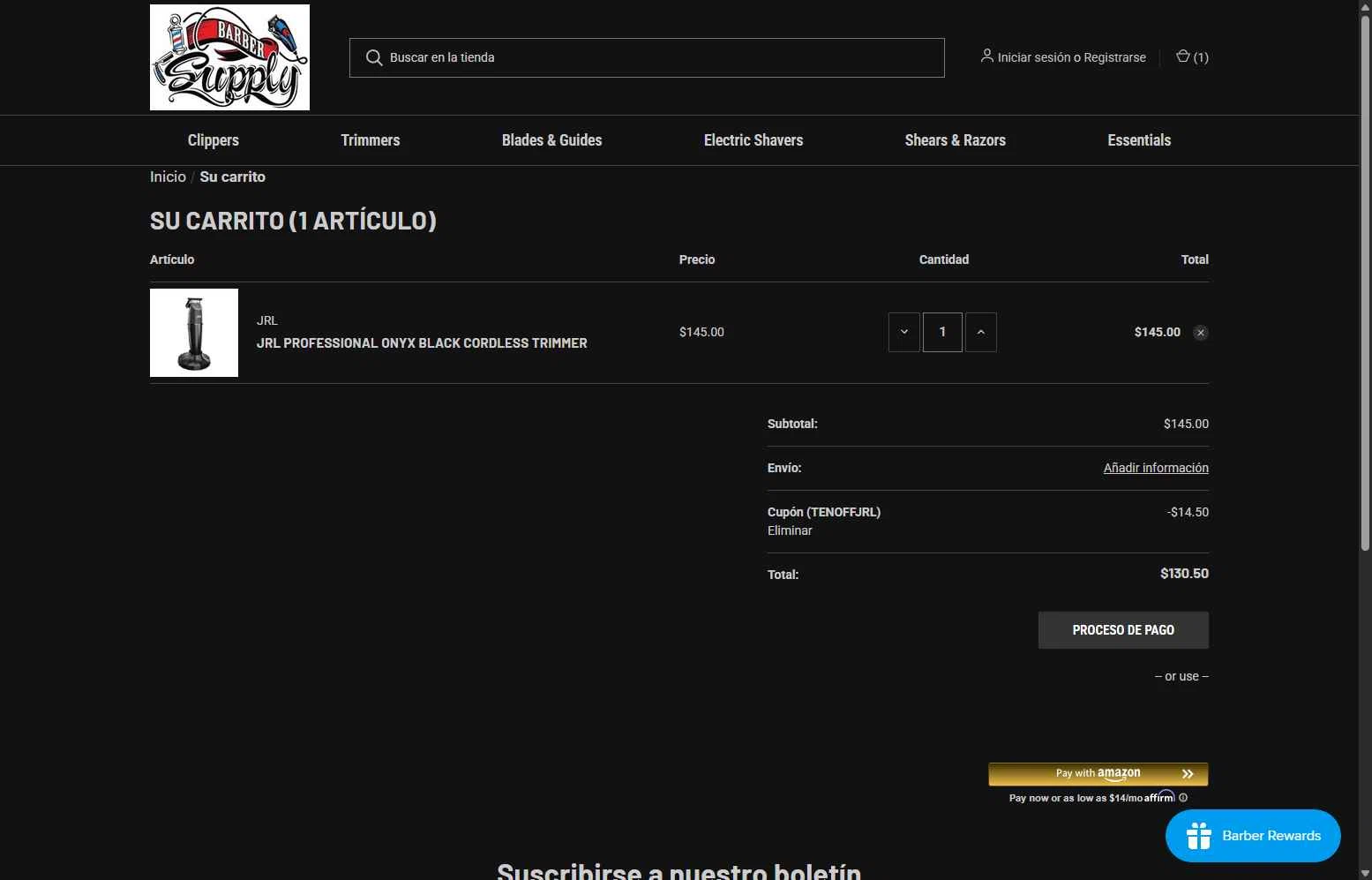Open the Essentials menu
Image resolution: width=1372 pixels, height=880 pixels.
tap(1139, 140)
